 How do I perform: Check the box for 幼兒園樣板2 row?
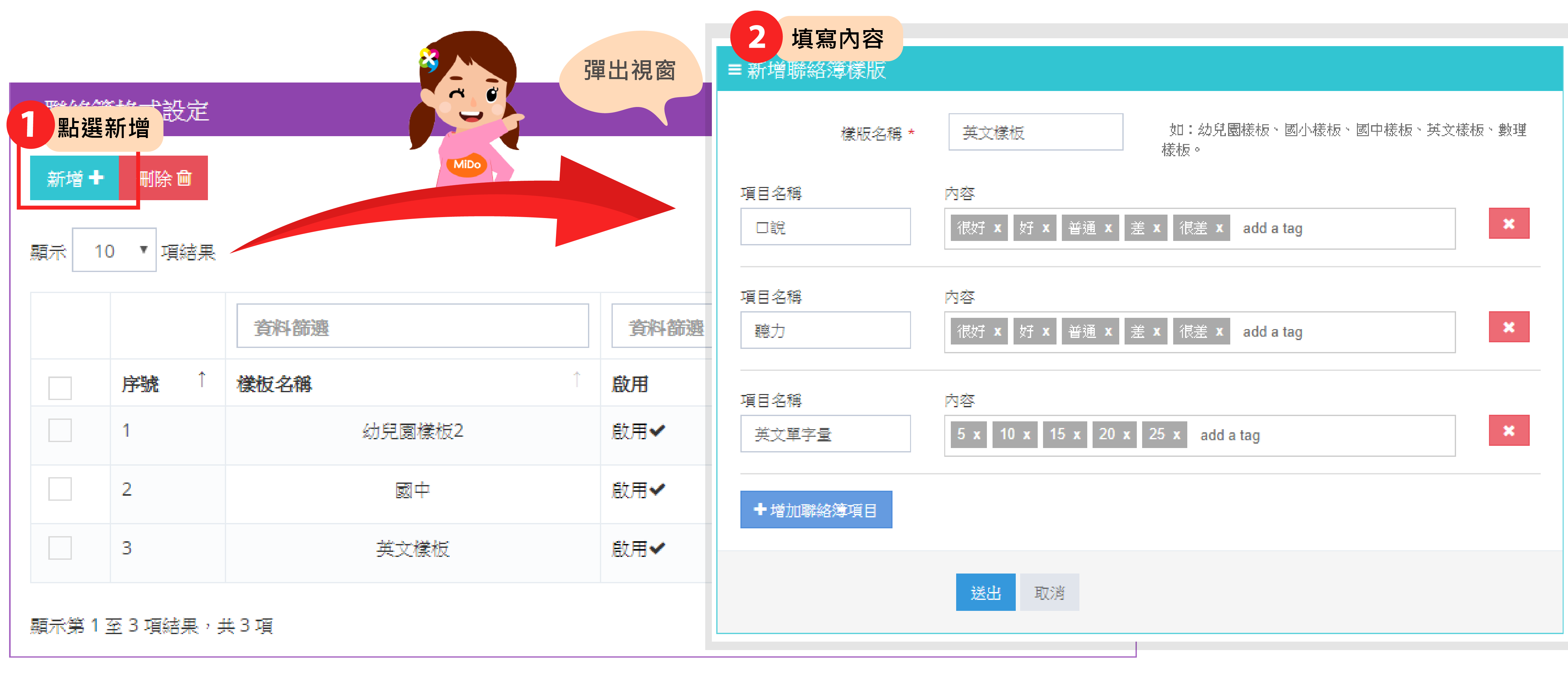(60, 430)
